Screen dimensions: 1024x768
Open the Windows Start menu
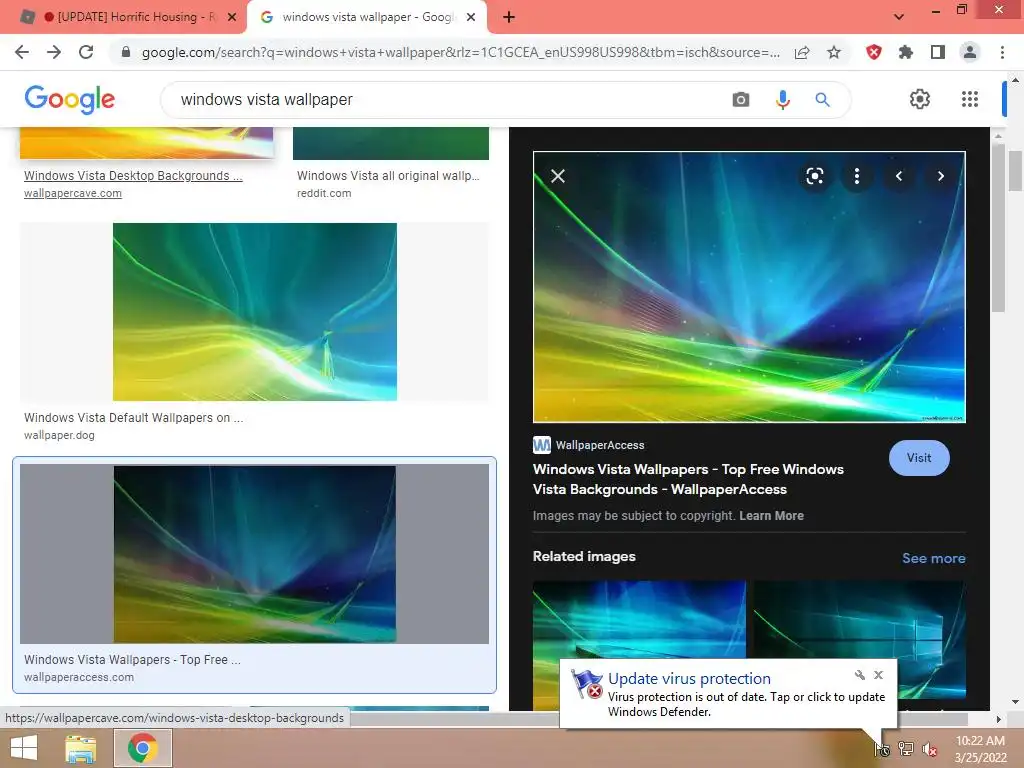(x=24, y=748)
